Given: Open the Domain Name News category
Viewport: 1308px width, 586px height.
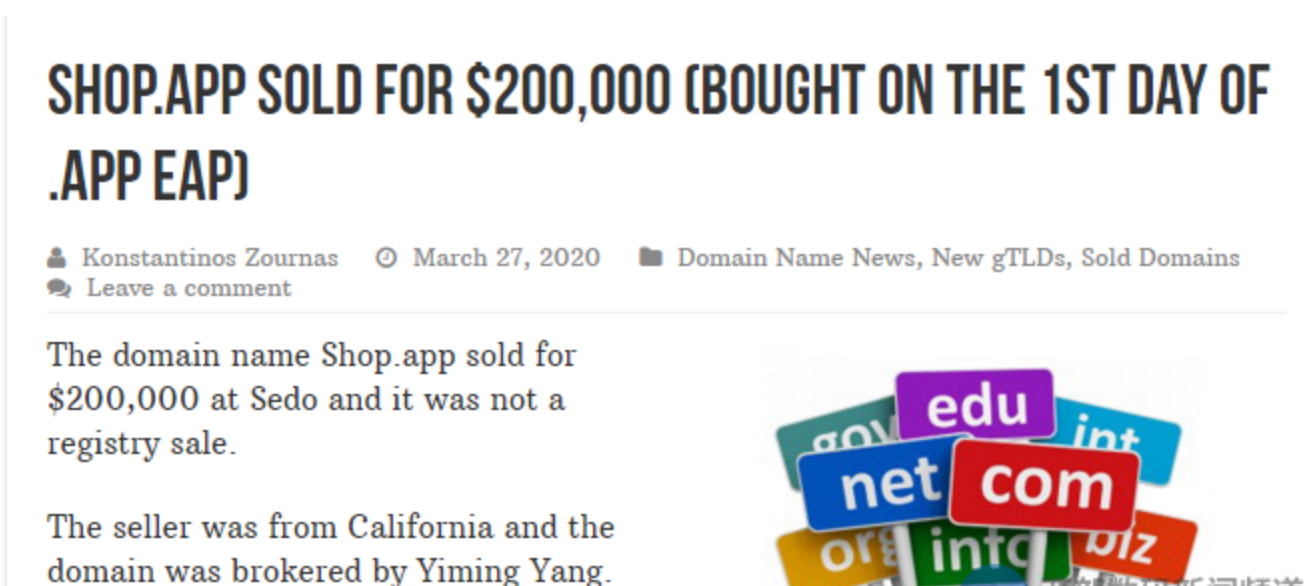Looking at the screenshot, I should tap(796, 258).
